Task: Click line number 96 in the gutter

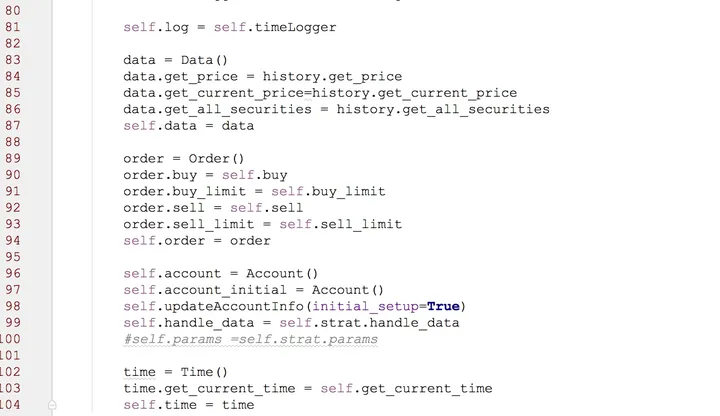Action: coord(12,274)
